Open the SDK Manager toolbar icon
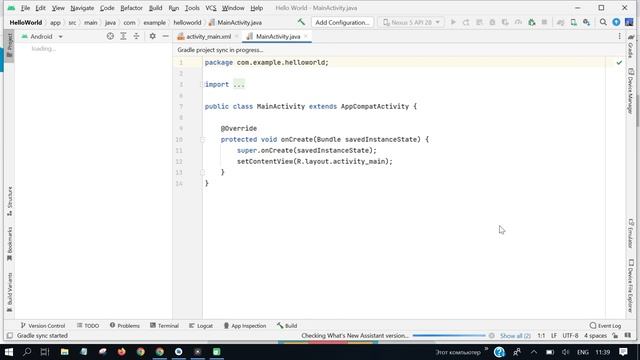Image resolution: width=640 pixels, height=360 pixels. pos(587,22)
